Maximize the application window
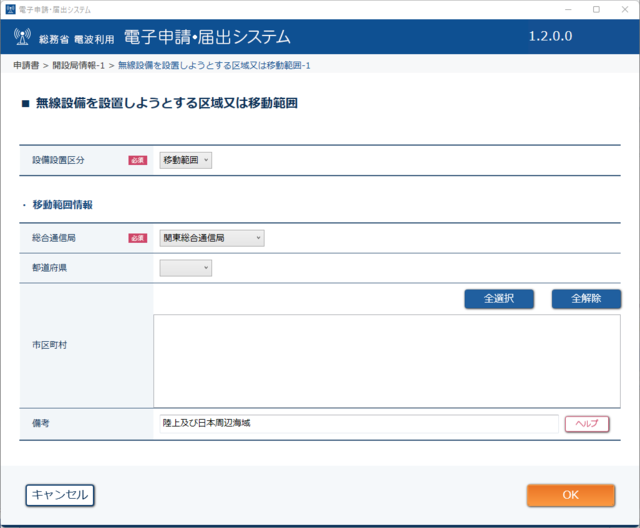The width and height of the screenshot is (640, 528). click(596, 9)
